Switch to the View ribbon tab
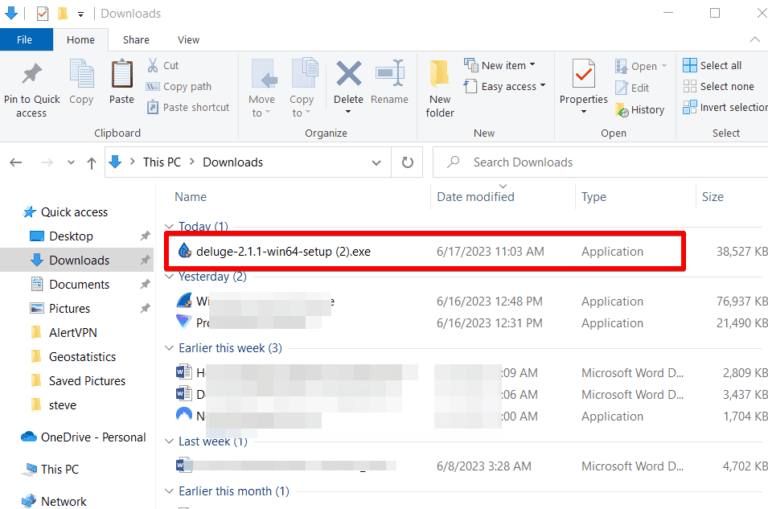 (188, 40)
